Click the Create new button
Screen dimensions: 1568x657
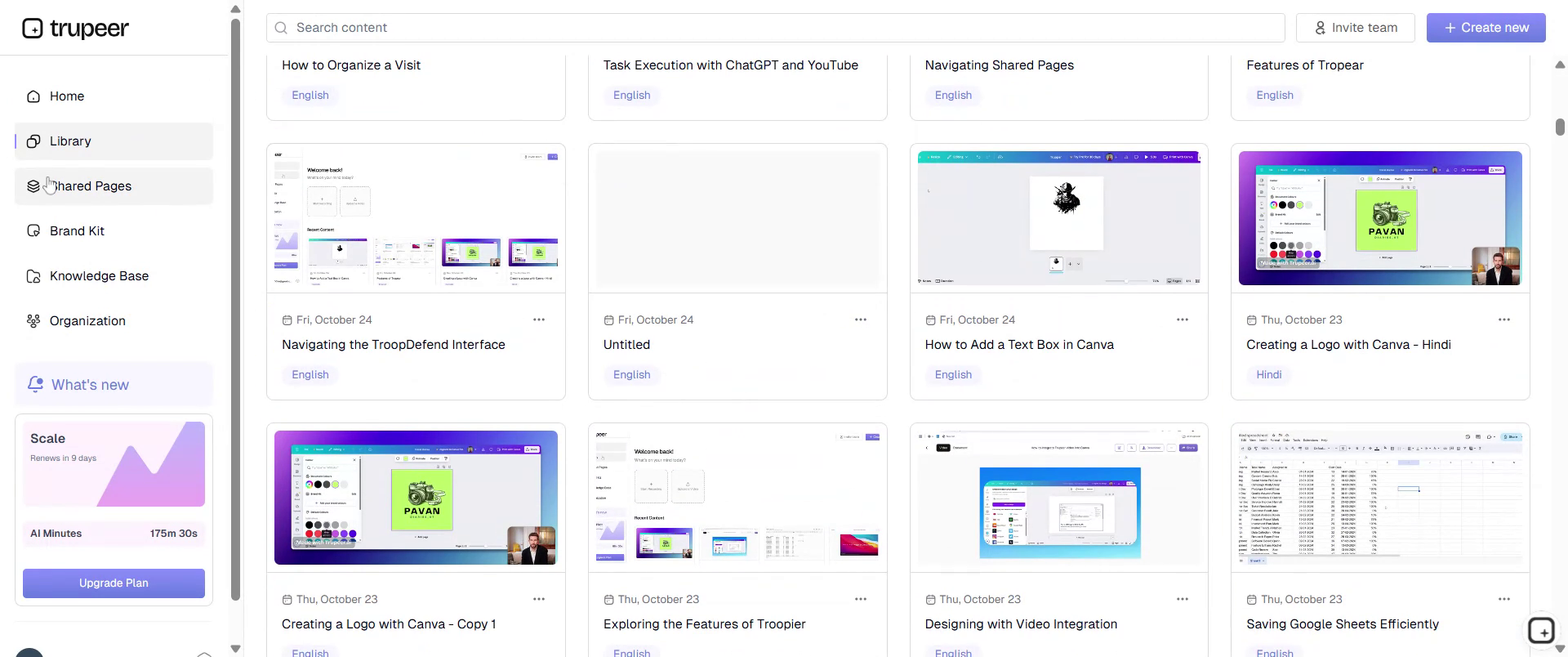click(x=1486, y=28)
